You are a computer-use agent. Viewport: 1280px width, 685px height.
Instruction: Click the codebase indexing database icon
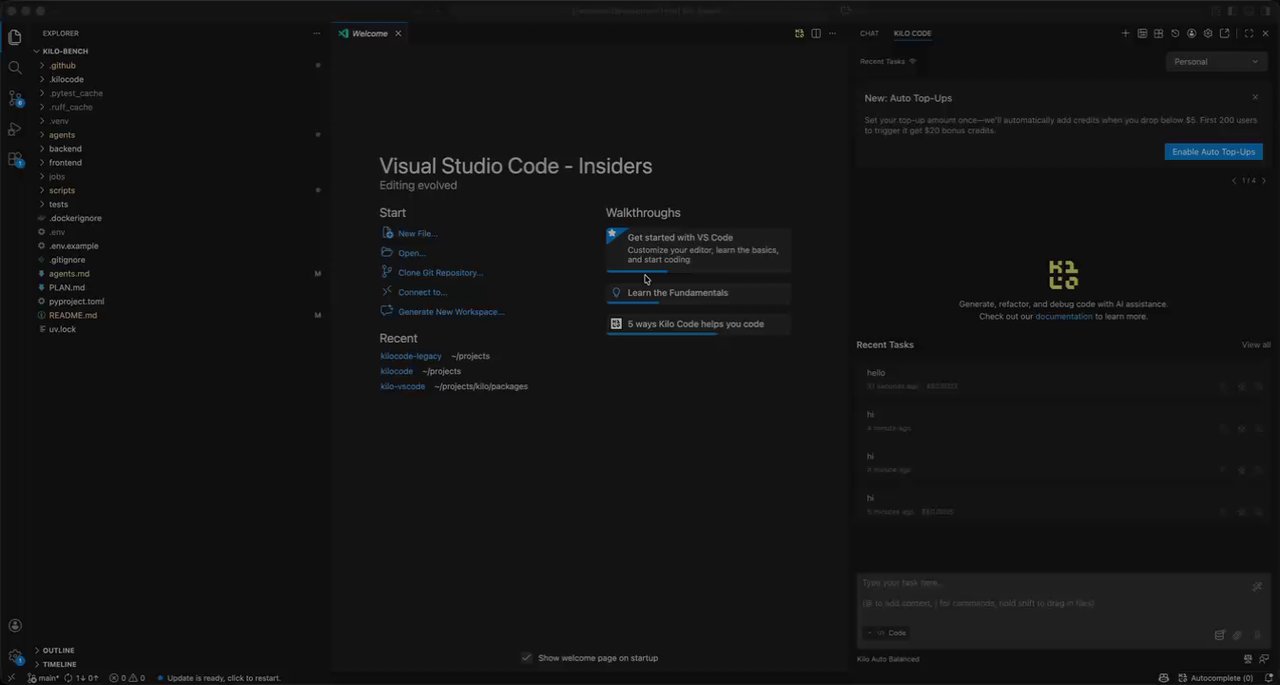pos(1219,634)
